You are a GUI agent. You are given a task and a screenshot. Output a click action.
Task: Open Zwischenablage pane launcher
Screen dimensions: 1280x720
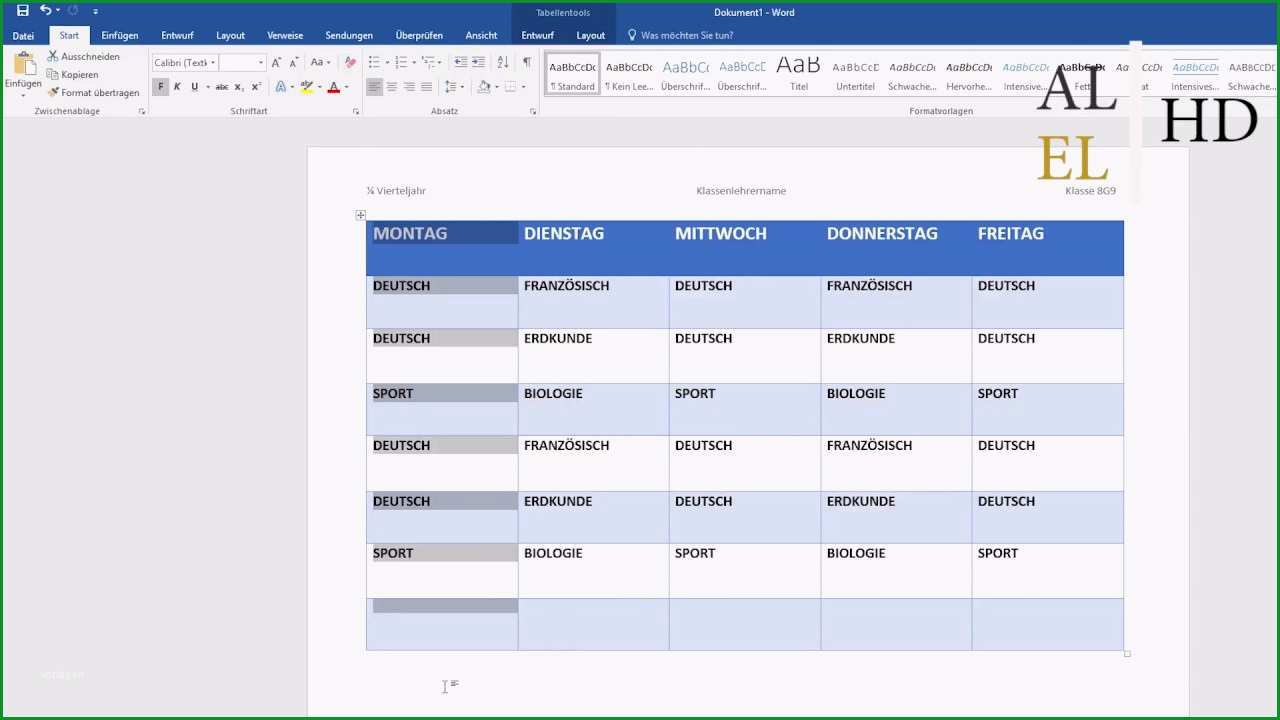142,112
